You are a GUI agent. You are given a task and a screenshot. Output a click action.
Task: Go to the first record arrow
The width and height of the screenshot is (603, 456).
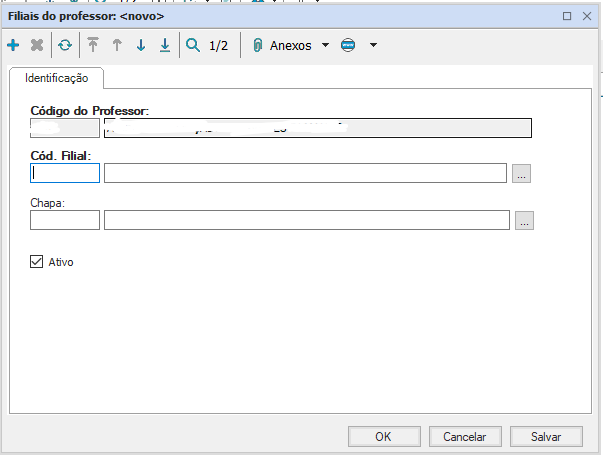tap(94, 45)
